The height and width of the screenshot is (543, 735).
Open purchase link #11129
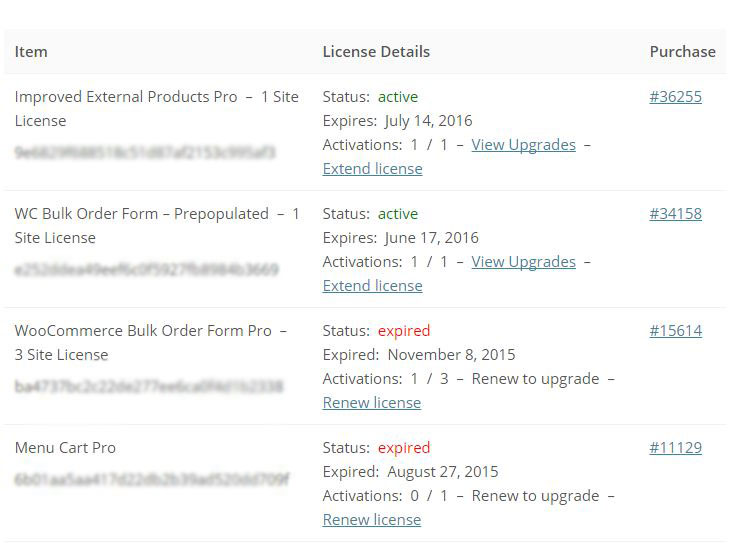pyautogui.click(x=675, y=448)
